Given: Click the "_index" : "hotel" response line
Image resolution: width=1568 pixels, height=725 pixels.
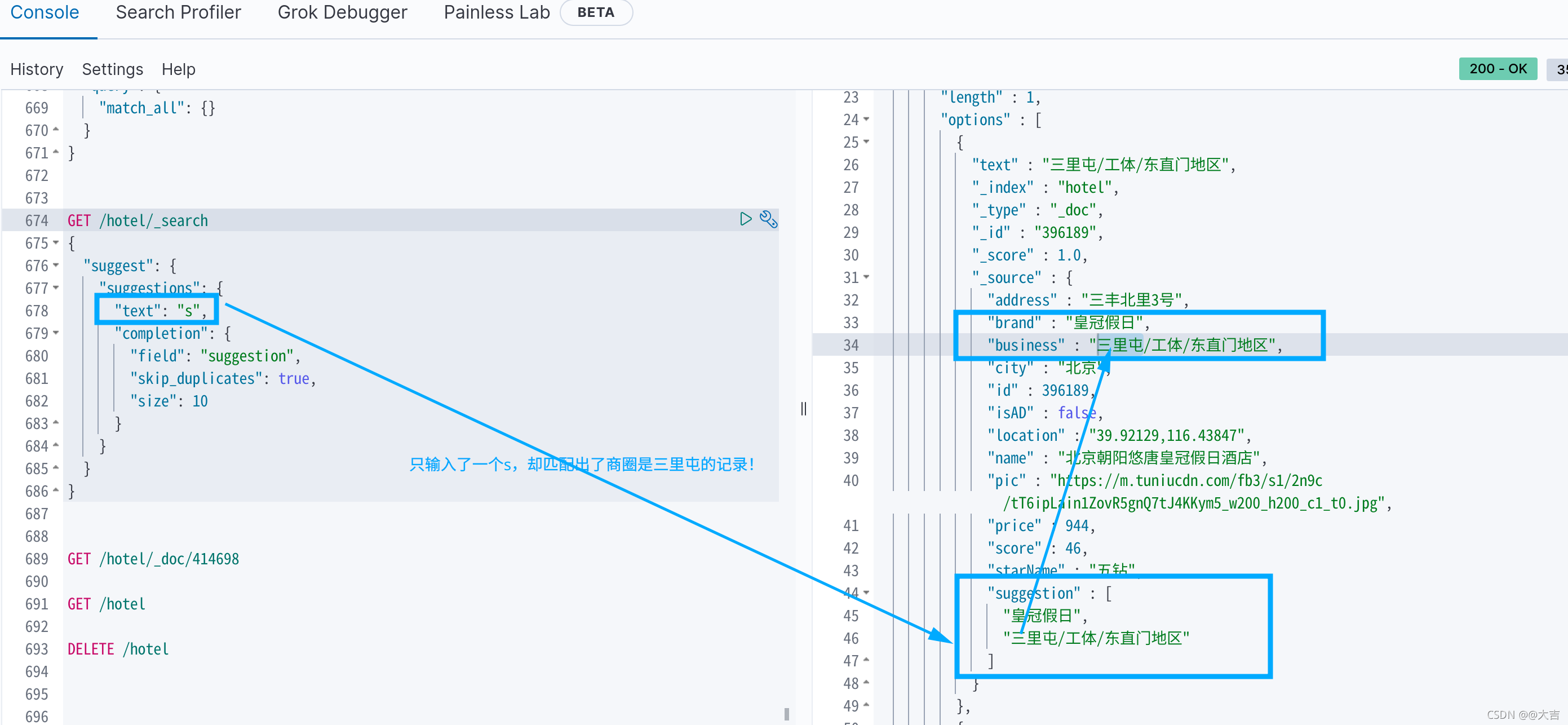Looking at the screenshot, I should click(1046, 187).
